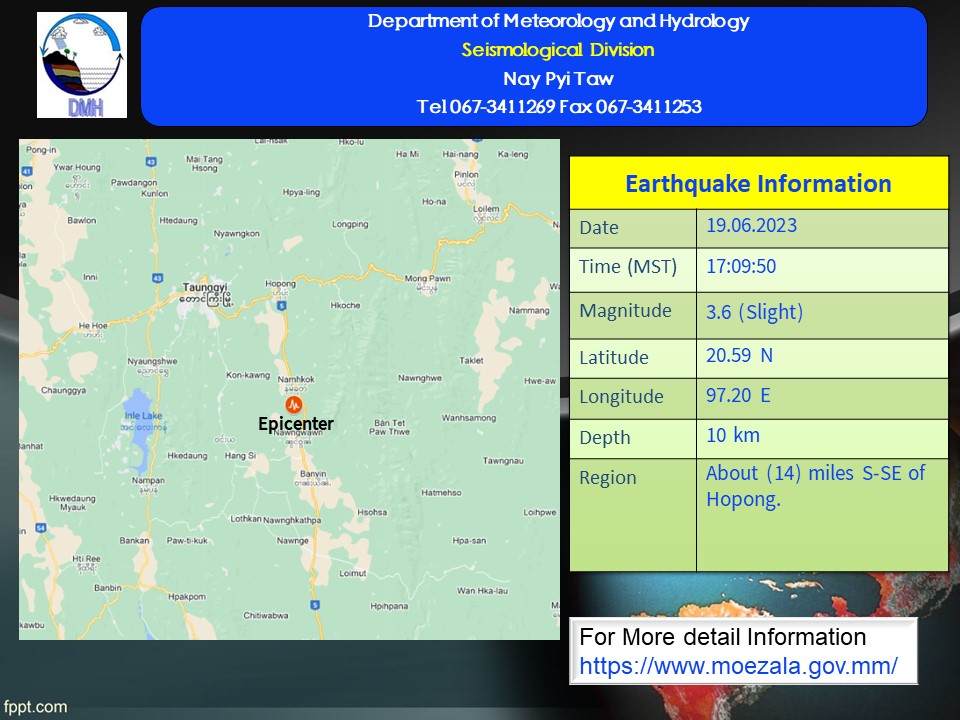
Task: Click He Hoe label on map
Action: (x=93, y=326)
